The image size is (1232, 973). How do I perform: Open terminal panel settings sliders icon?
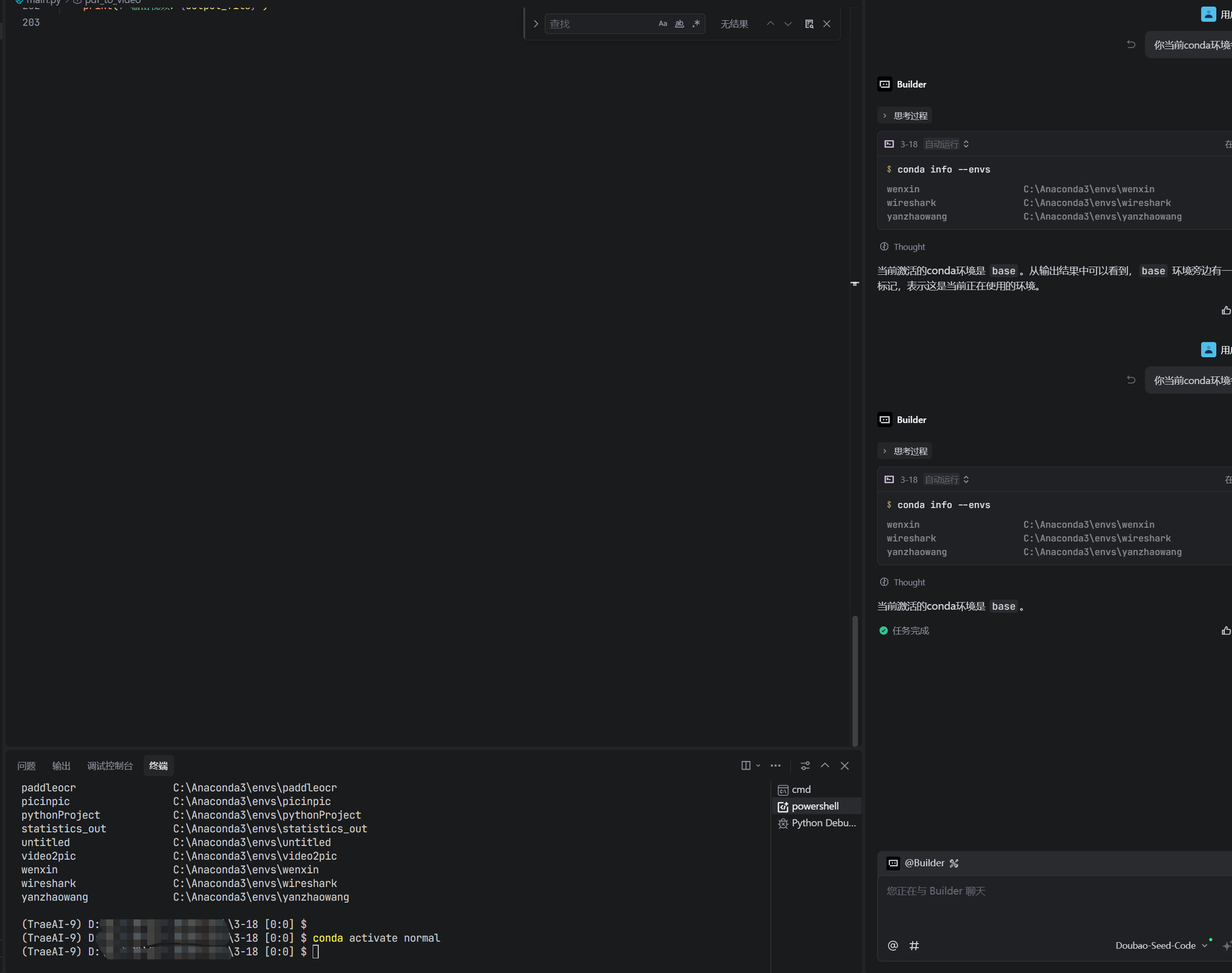[x=805, y=766]
